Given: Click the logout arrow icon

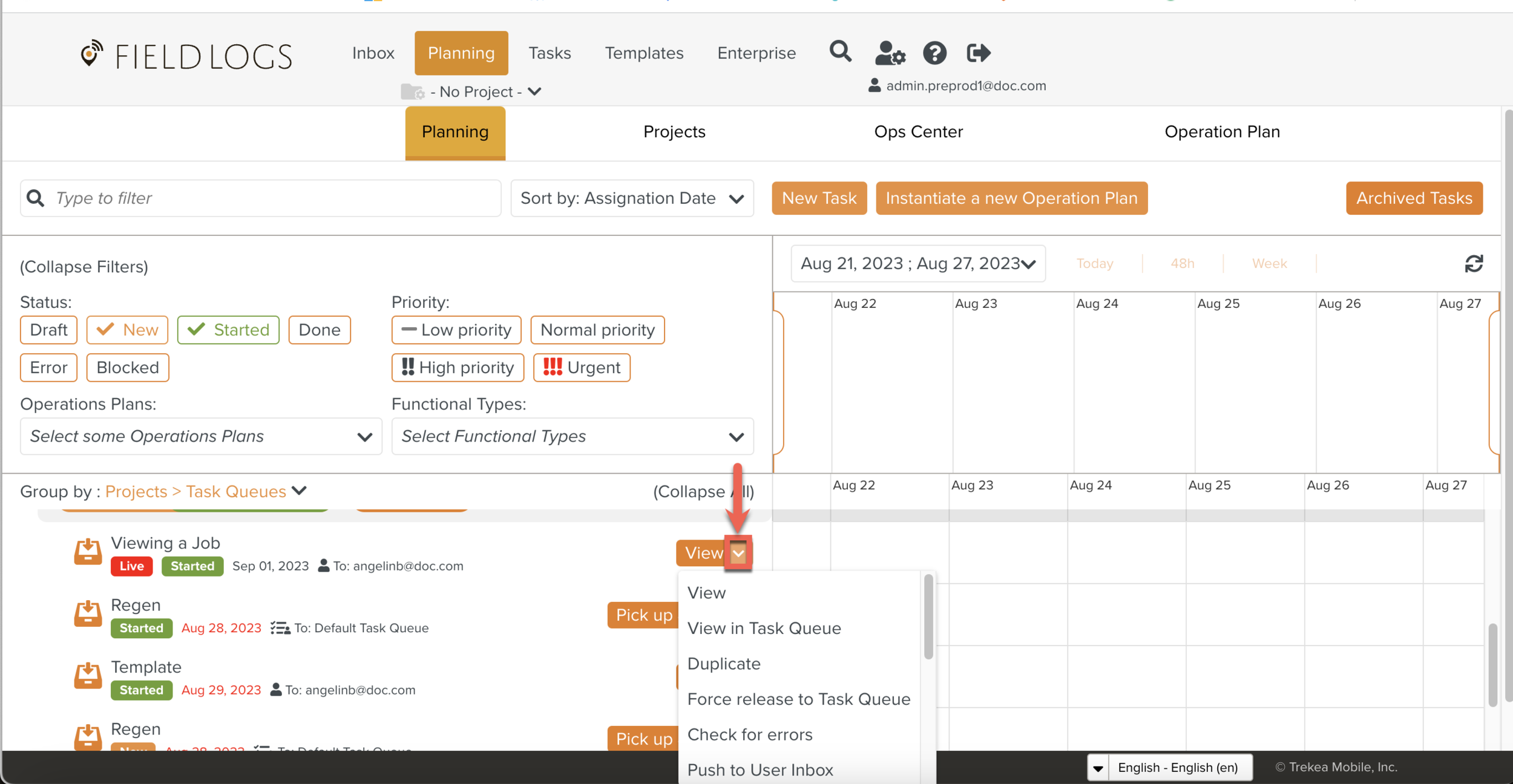Looking at the screenshot, I should click(x=978, y=53).
